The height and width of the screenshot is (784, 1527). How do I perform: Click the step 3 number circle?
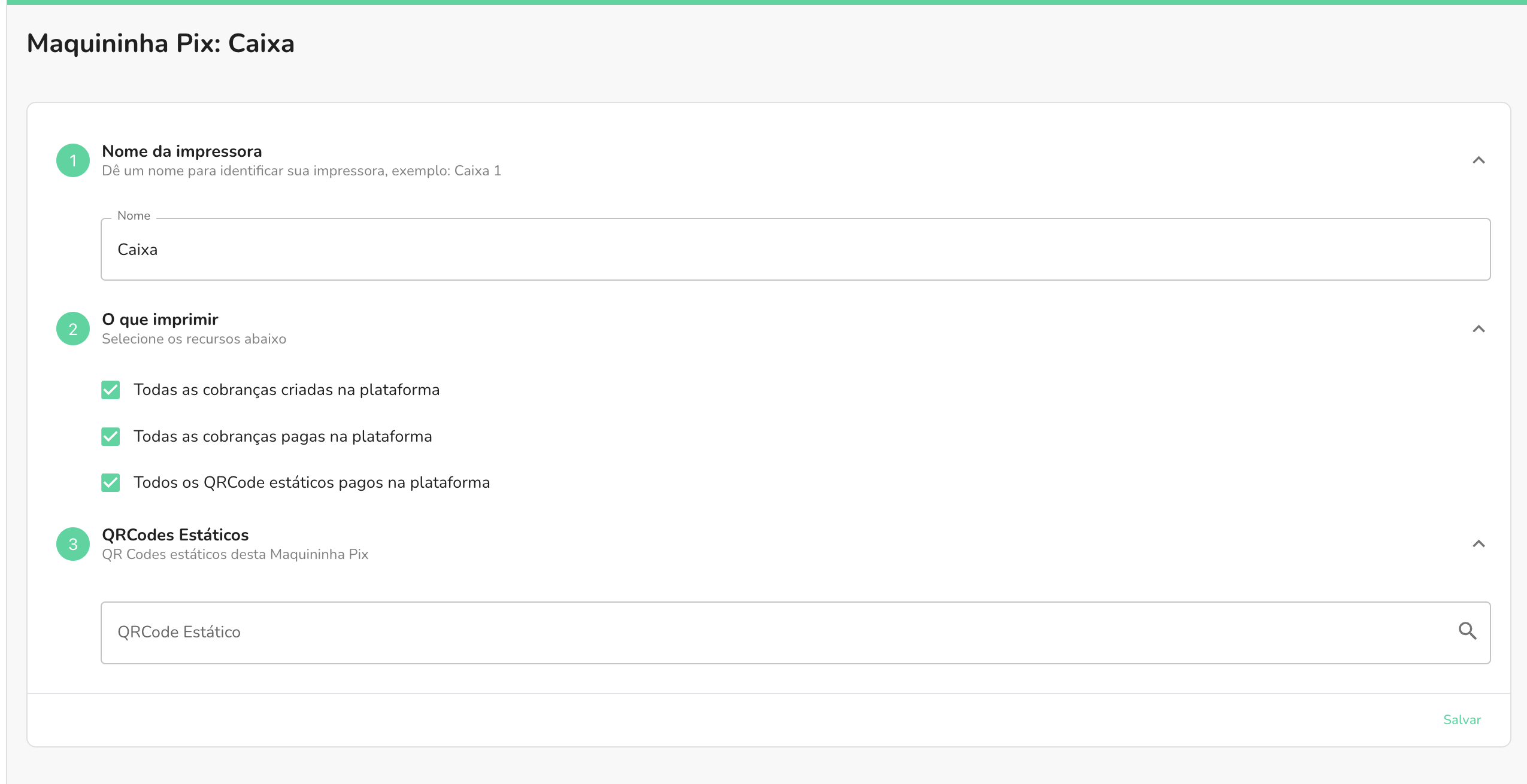click(73, 544)
